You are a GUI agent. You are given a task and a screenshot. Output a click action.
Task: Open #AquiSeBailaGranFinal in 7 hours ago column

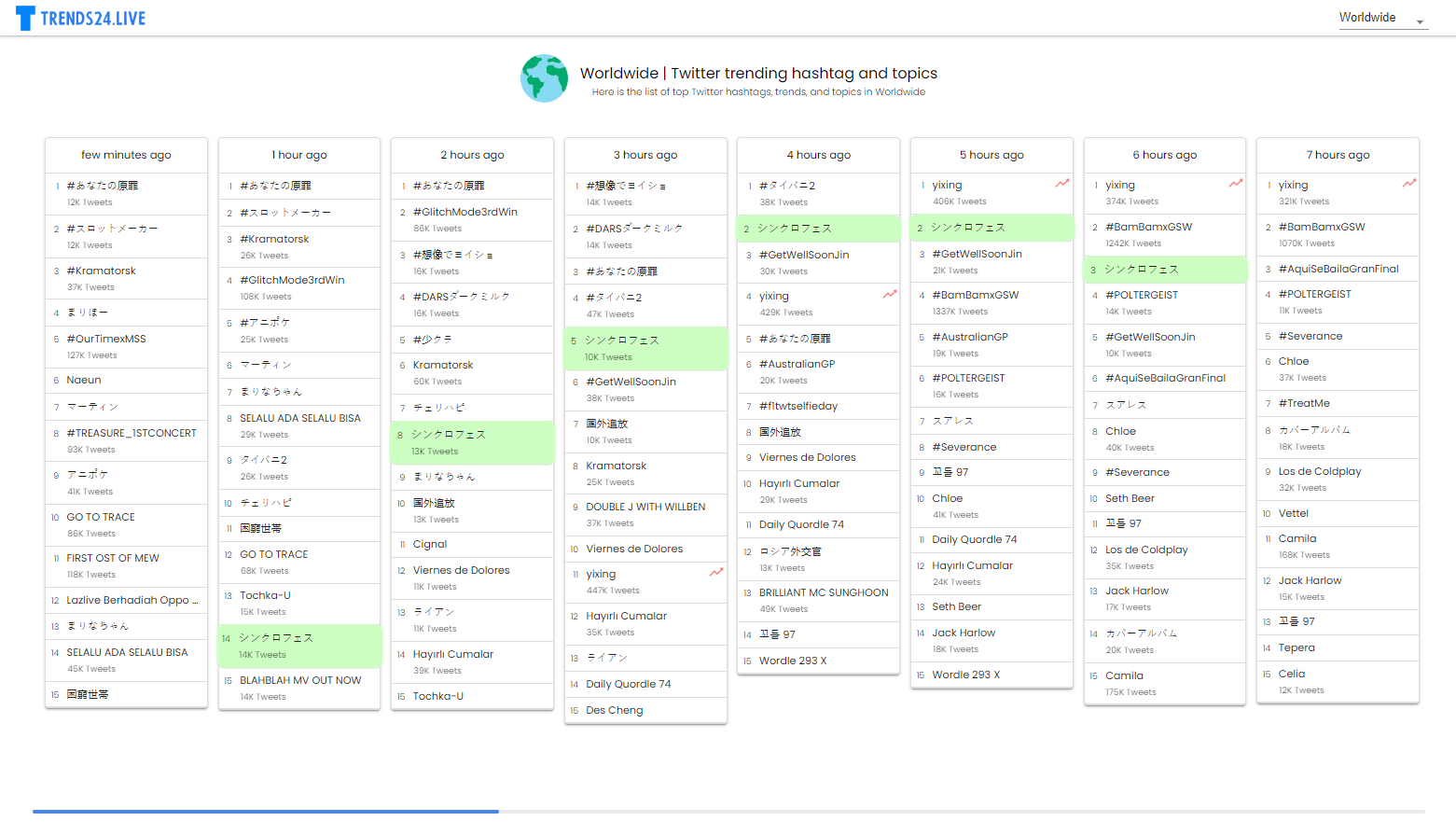click(1338, 269)
